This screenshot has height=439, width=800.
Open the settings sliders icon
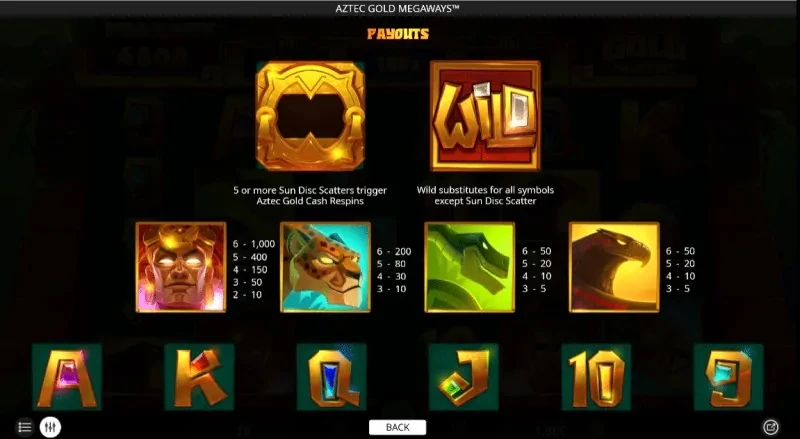click(x=50, y=427)
